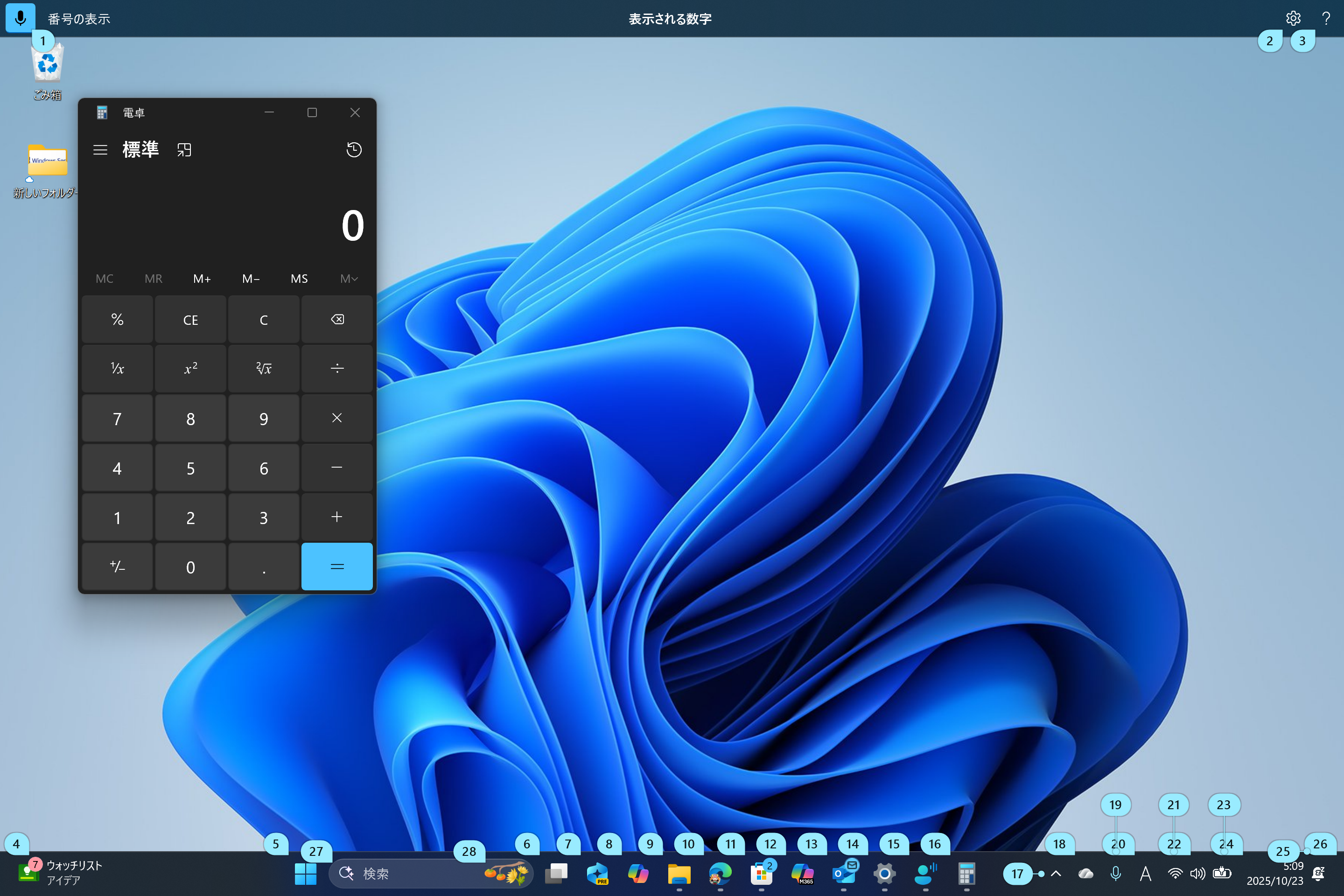This screenshot has height=896, width=1344.
Task: Click the x squared key
Action: (x=190, y=369)
